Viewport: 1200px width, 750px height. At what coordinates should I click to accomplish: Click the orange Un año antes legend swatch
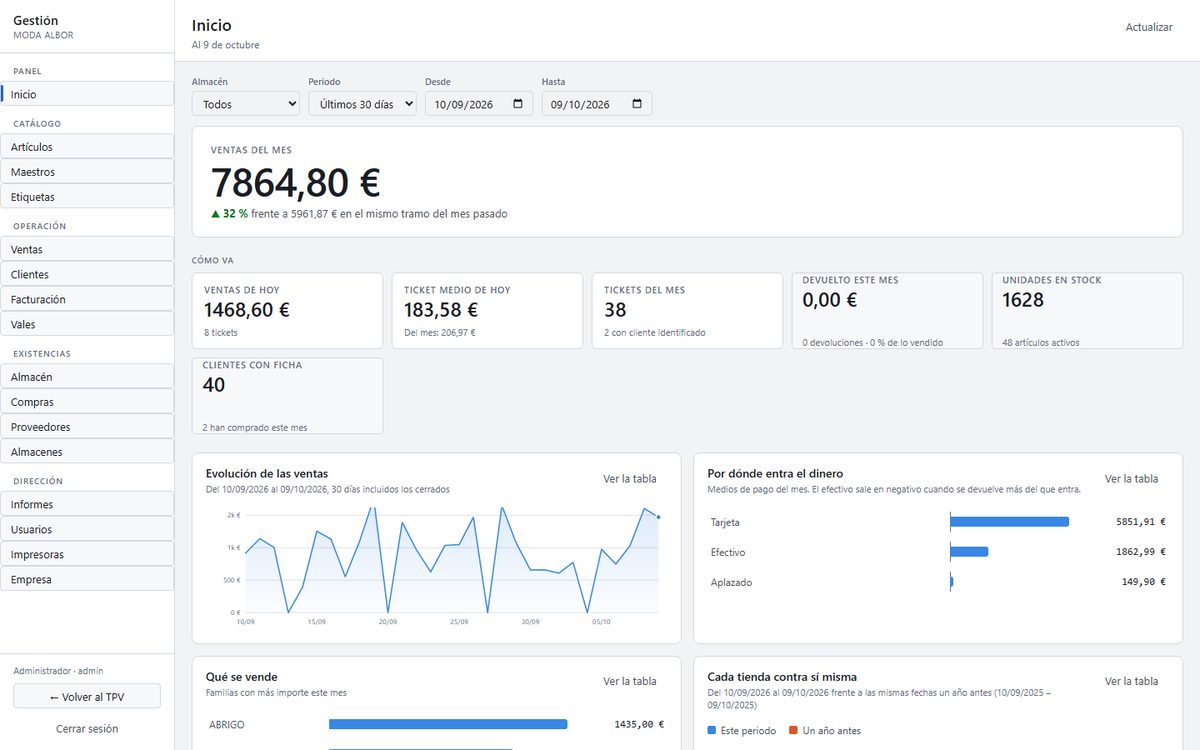tap(793, 731)
